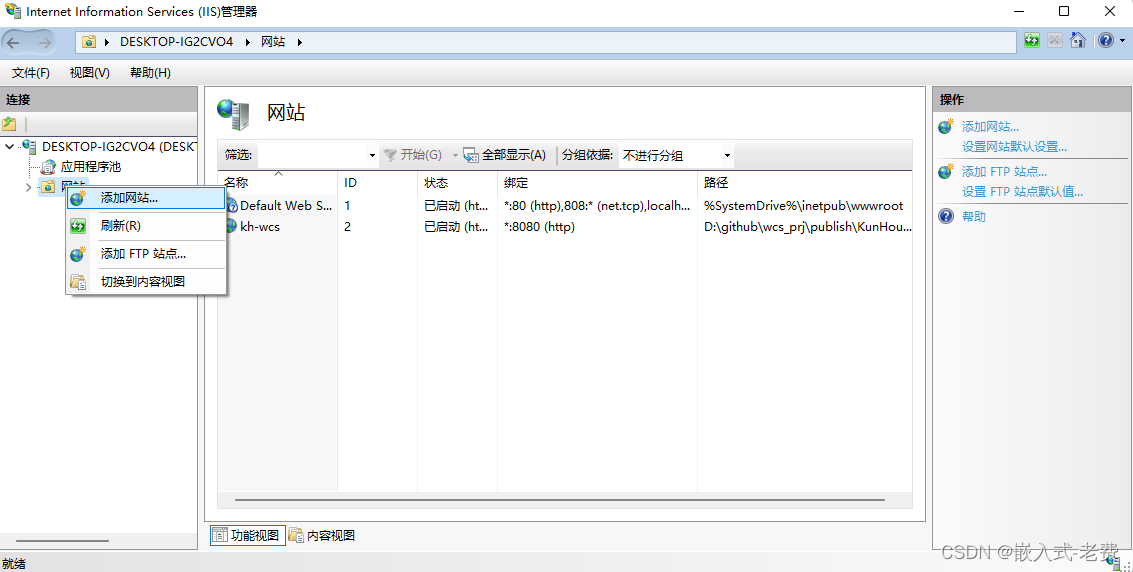The width and height of the screenshot is (1133, 572).
Task: Click the sites list horizontal scrollbar
Action: 560,500
